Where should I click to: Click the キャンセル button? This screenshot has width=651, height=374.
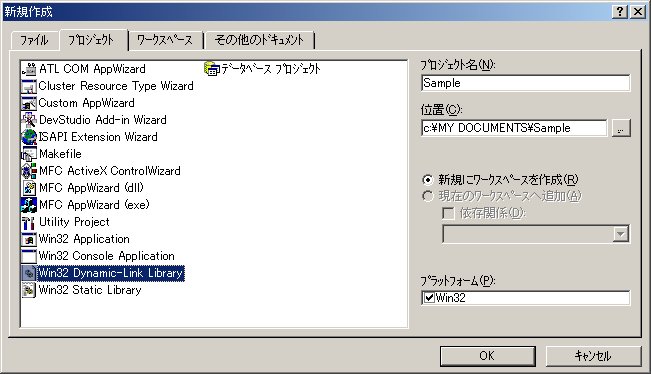593,356
